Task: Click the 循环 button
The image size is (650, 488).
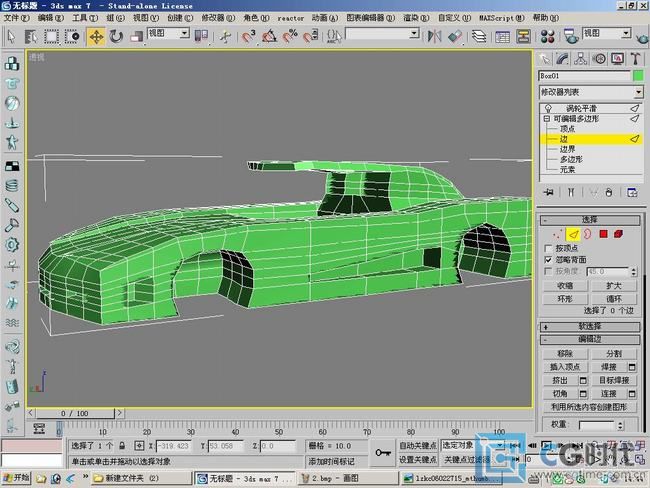Action: pos(614,299)
